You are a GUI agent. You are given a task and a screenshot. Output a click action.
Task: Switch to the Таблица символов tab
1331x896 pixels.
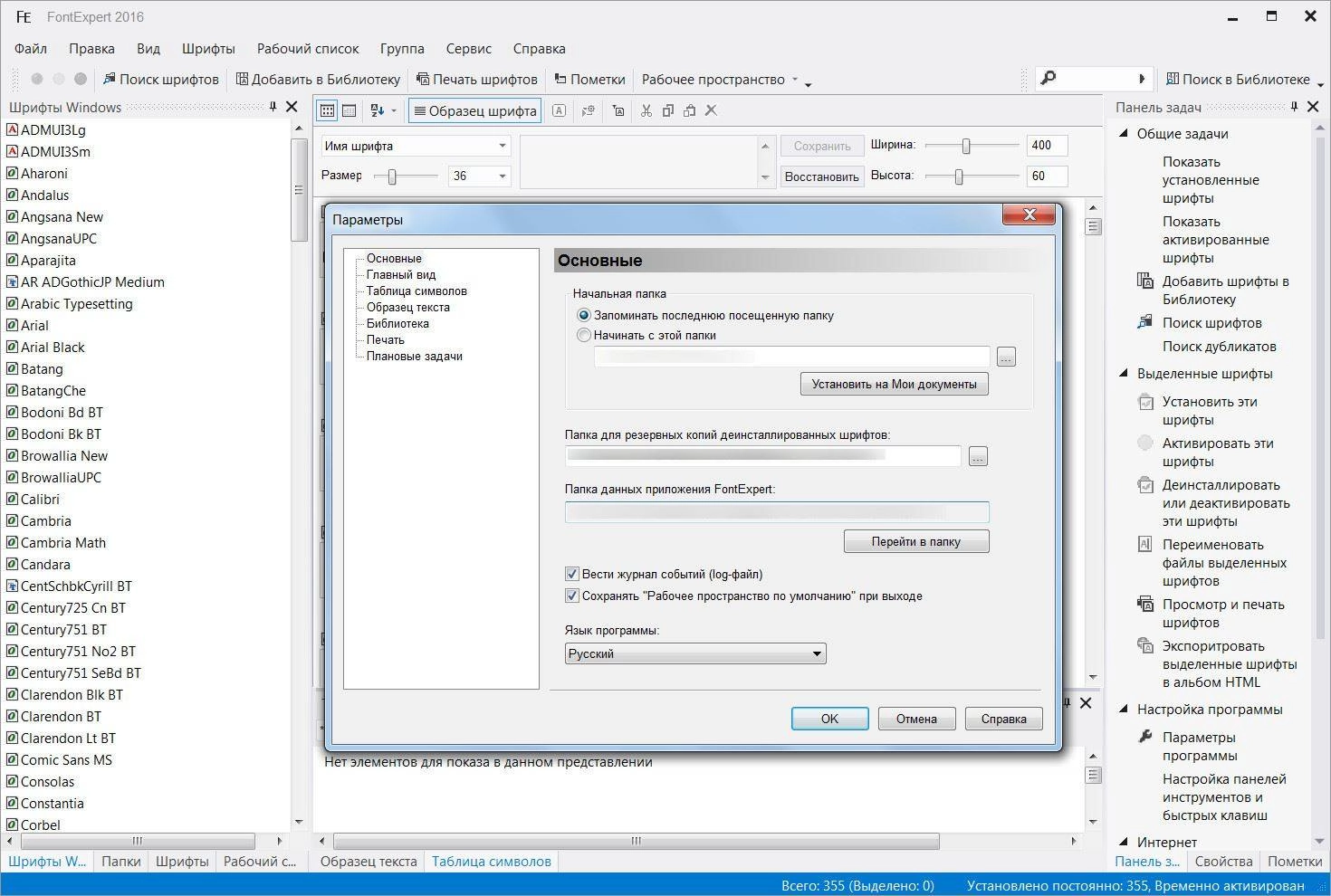point(492,861)
